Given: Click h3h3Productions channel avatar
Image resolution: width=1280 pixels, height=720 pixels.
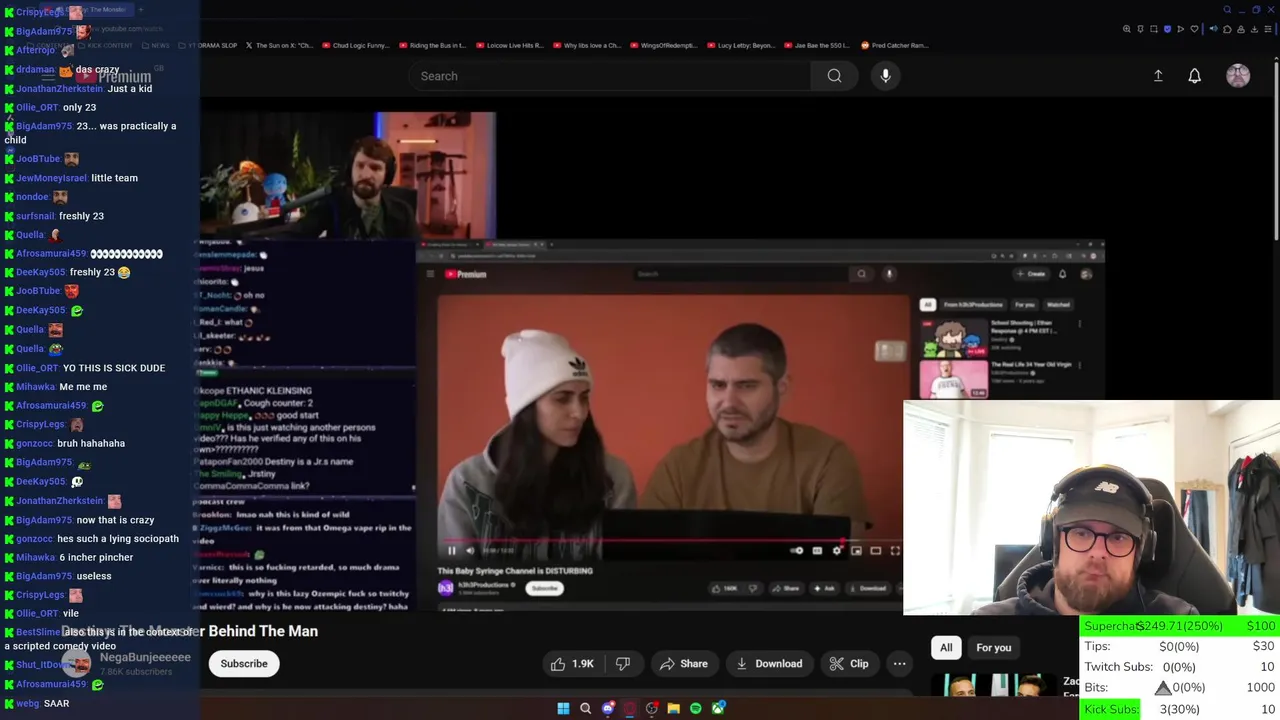Looking at the screenshot, I should click(445, 588).
